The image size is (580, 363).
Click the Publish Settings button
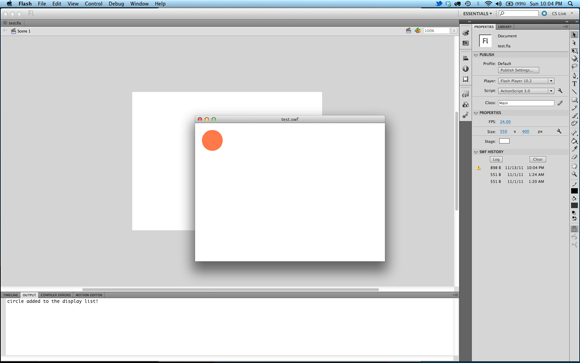coord(518,70)
